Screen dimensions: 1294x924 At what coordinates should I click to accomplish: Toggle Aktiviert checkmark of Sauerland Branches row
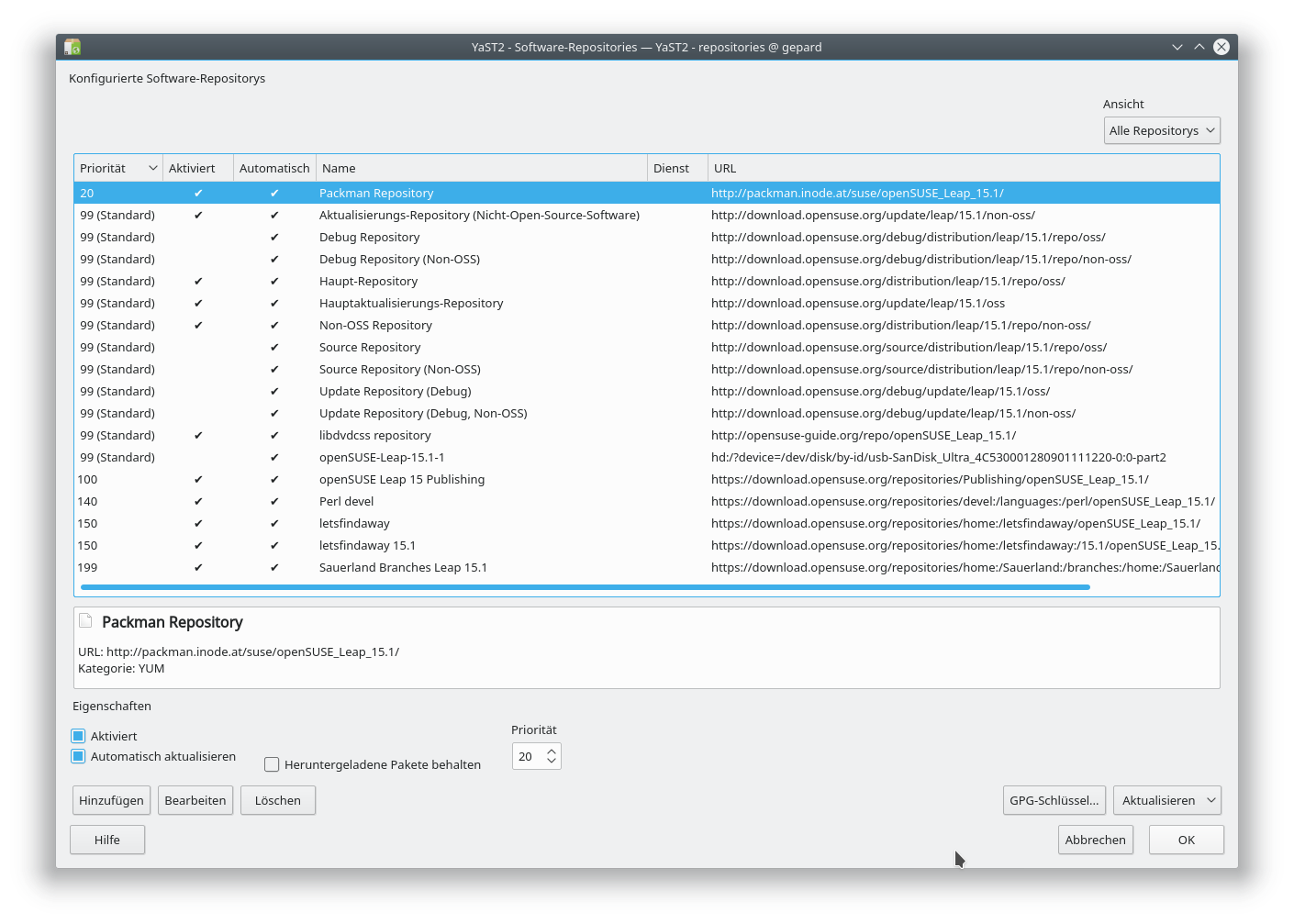coord(198,567)
